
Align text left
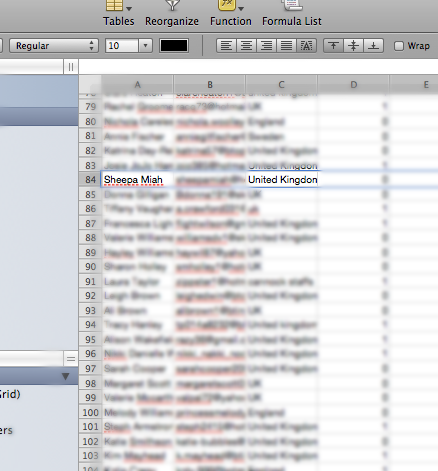(x=226, y=46)
